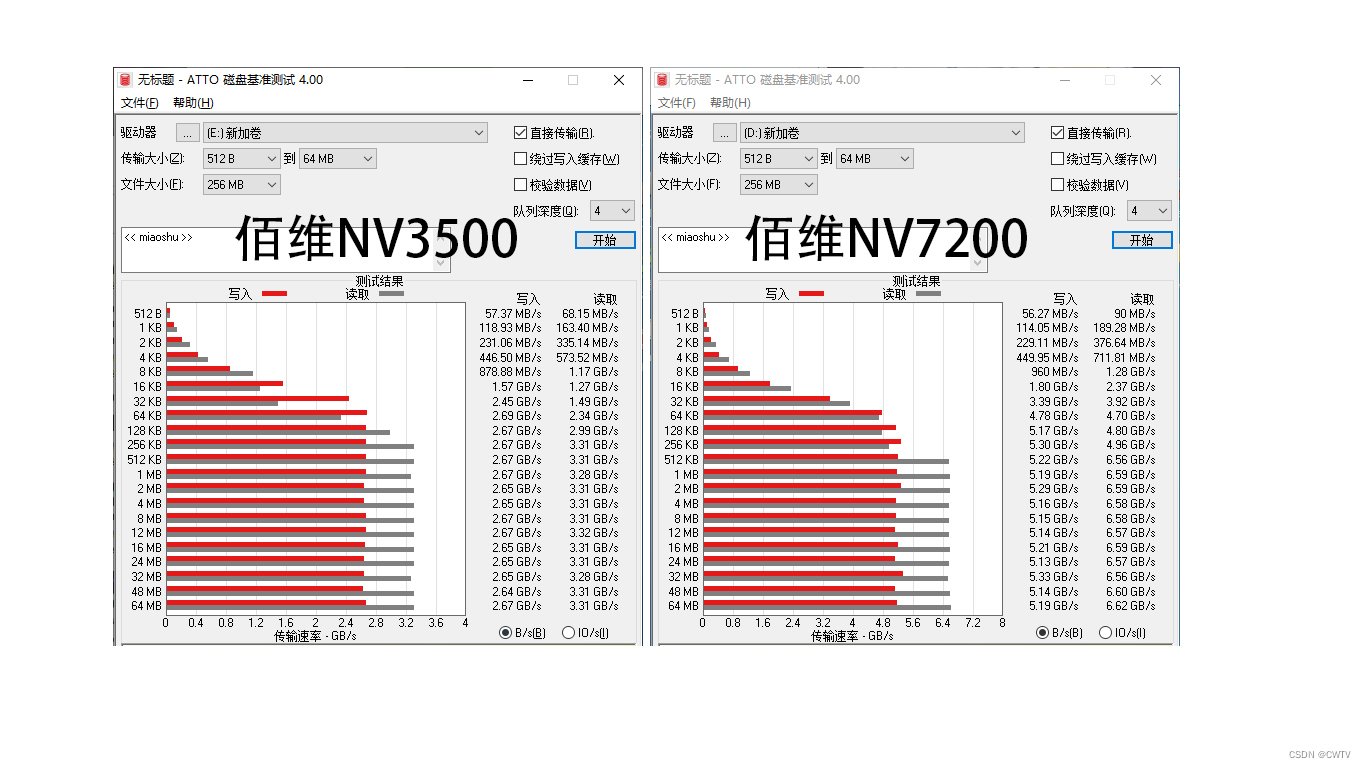This screenshot has height=768, width=1366.
Task: Click the 711.81 MB/s read value in the right window
Action: coord(1124,357)
